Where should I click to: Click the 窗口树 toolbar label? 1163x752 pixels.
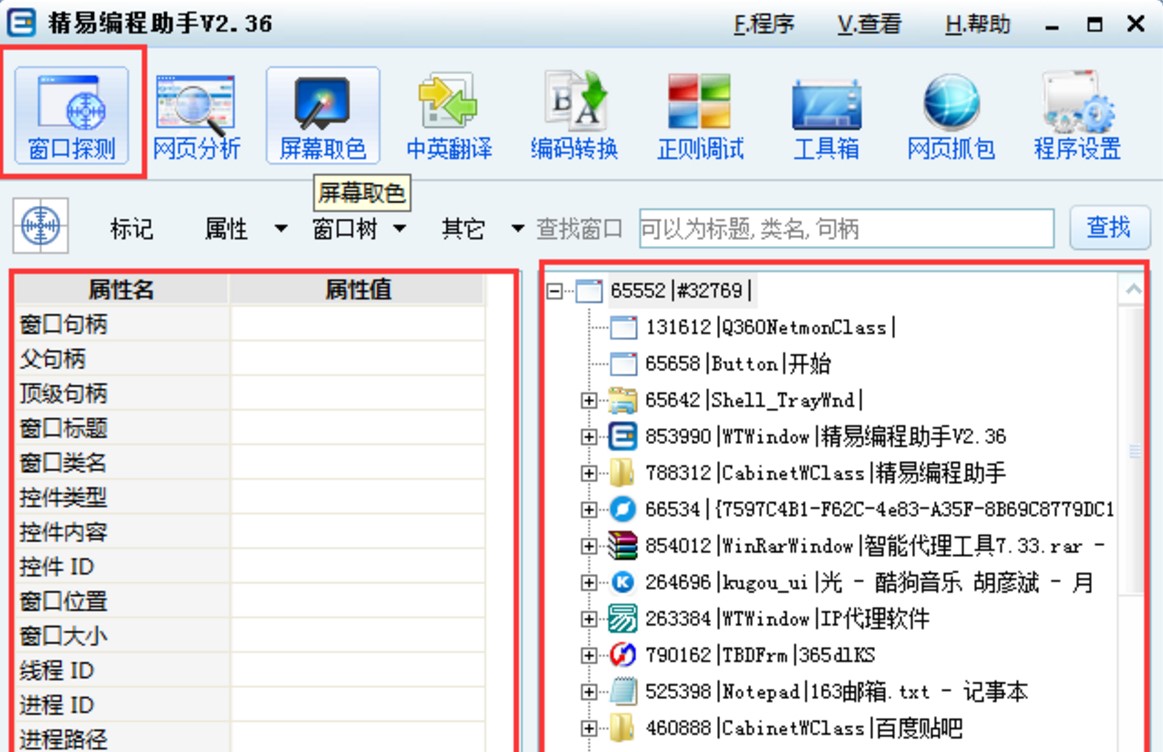(x=345, y=228)
